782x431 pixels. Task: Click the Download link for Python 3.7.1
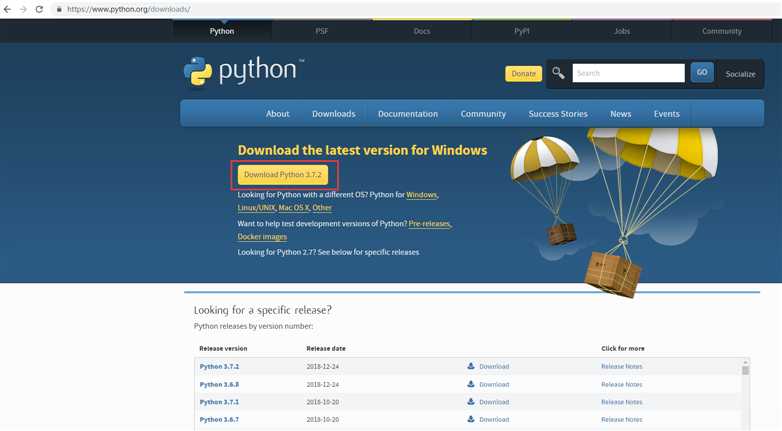coord(494,402)
